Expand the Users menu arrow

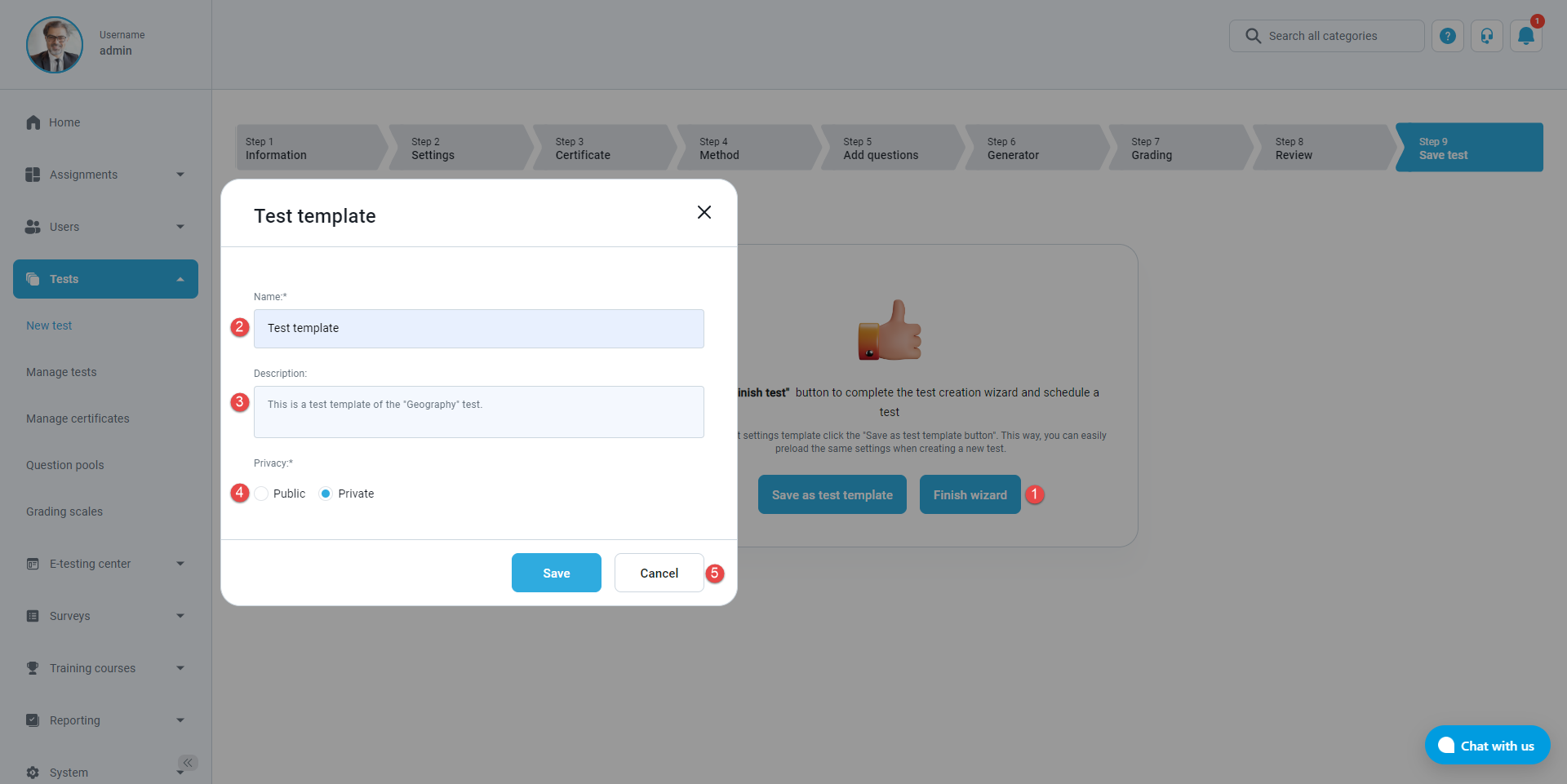click(180, 227)
